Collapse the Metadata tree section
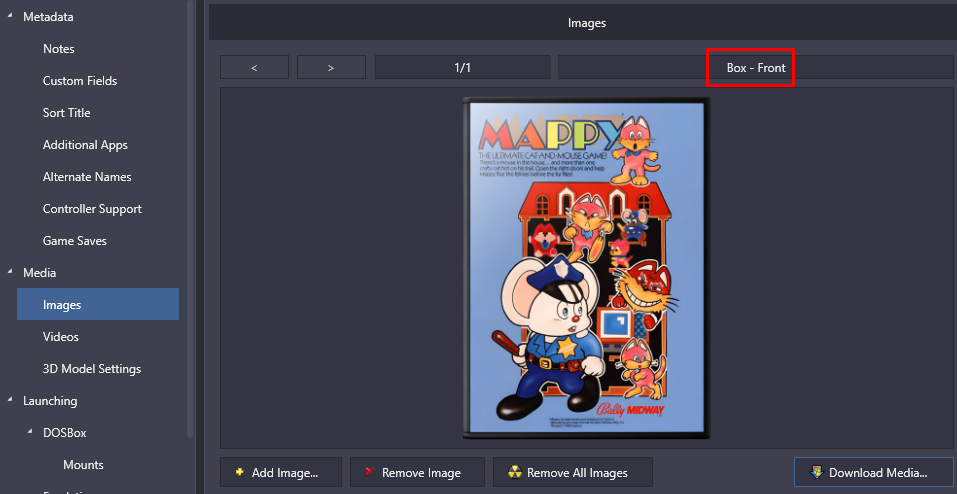This screenshot has height=494, width=957. point(10,17)
